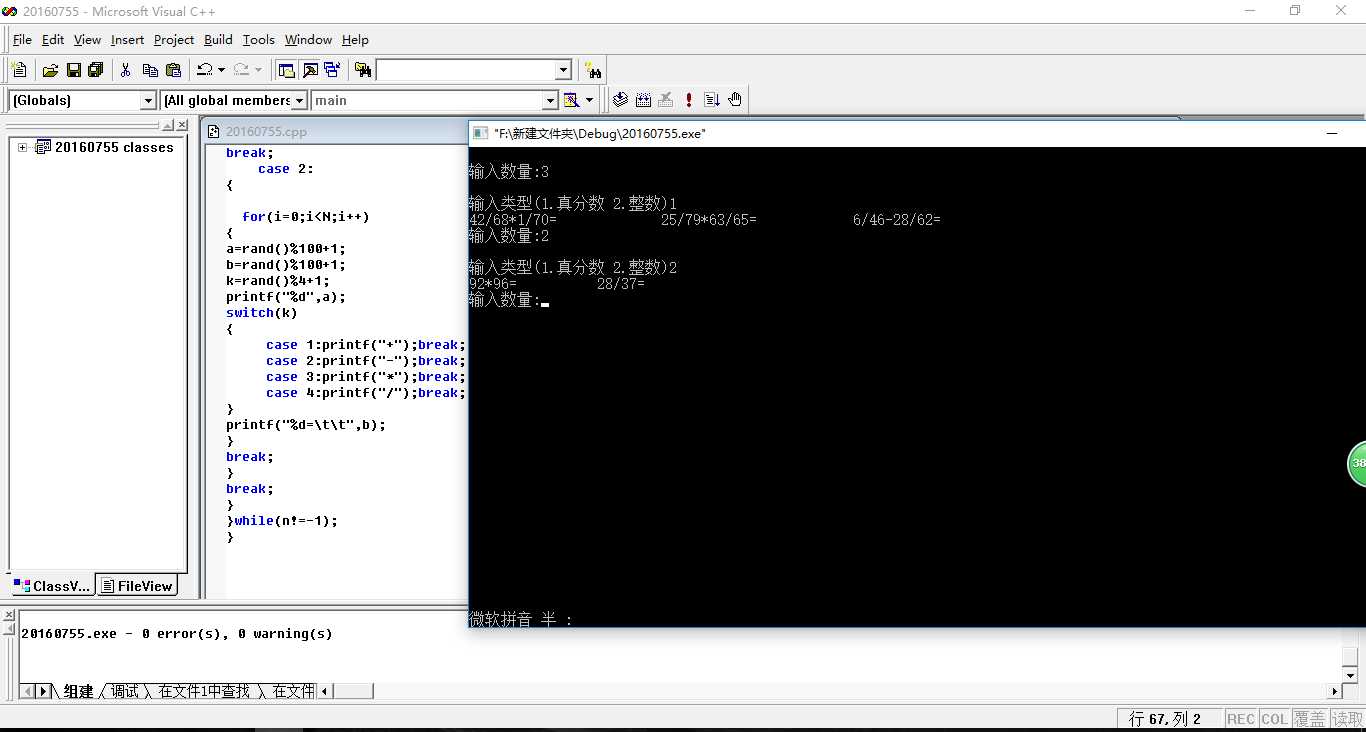Screen dimensions: 1366x732
Task: Close the workspace panel with small X
Action: coord(181,125)
